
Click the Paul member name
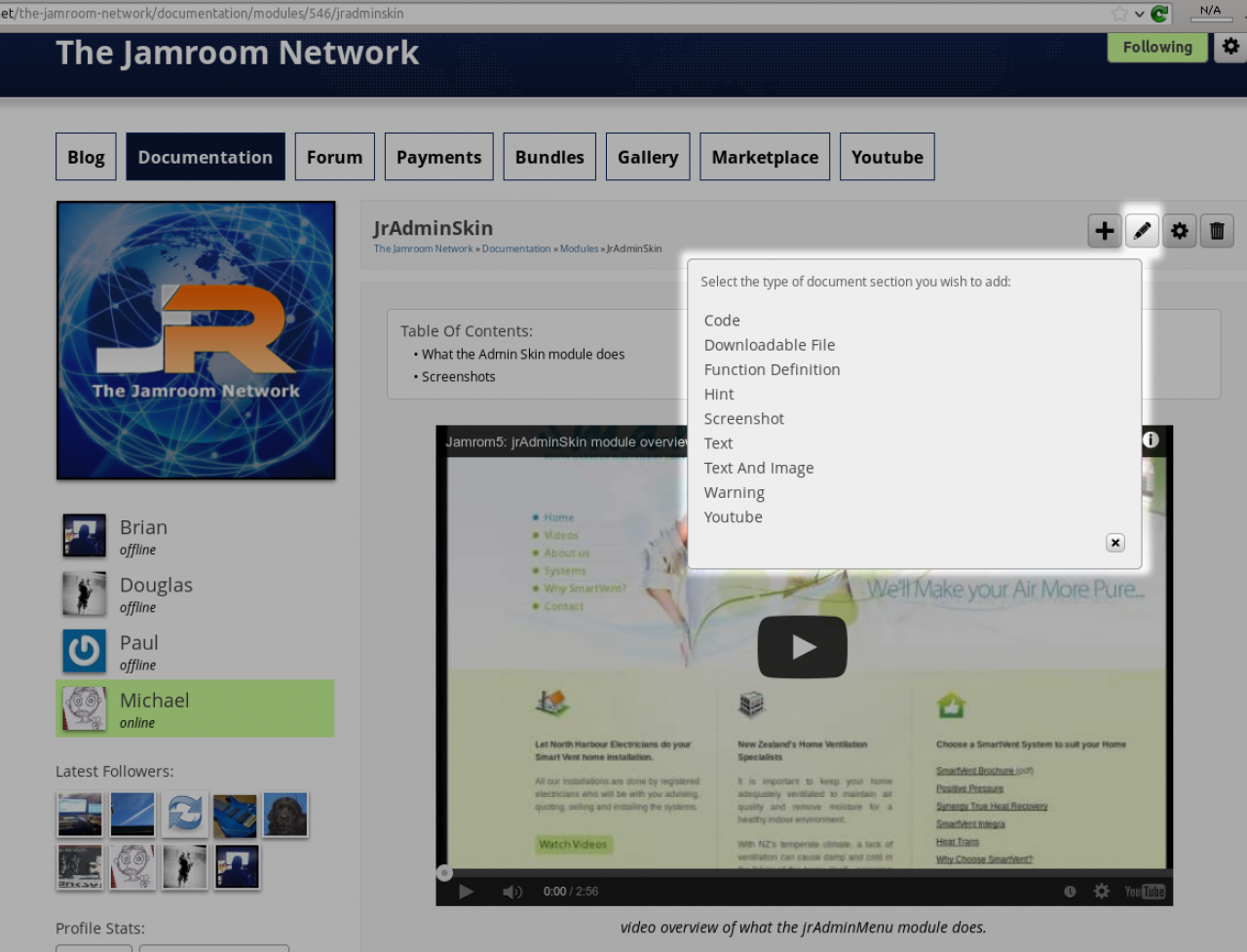coord(138,642)
